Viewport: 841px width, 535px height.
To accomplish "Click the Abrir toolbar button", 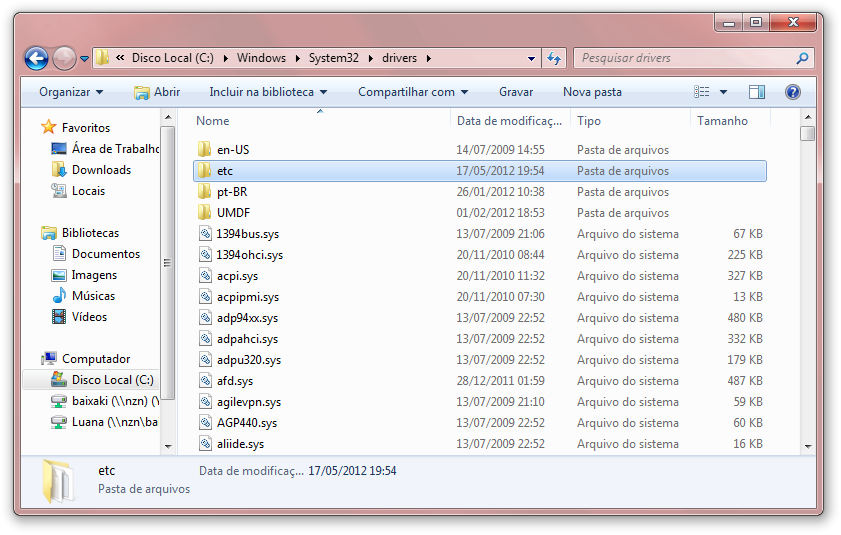I will click(157, 92).
